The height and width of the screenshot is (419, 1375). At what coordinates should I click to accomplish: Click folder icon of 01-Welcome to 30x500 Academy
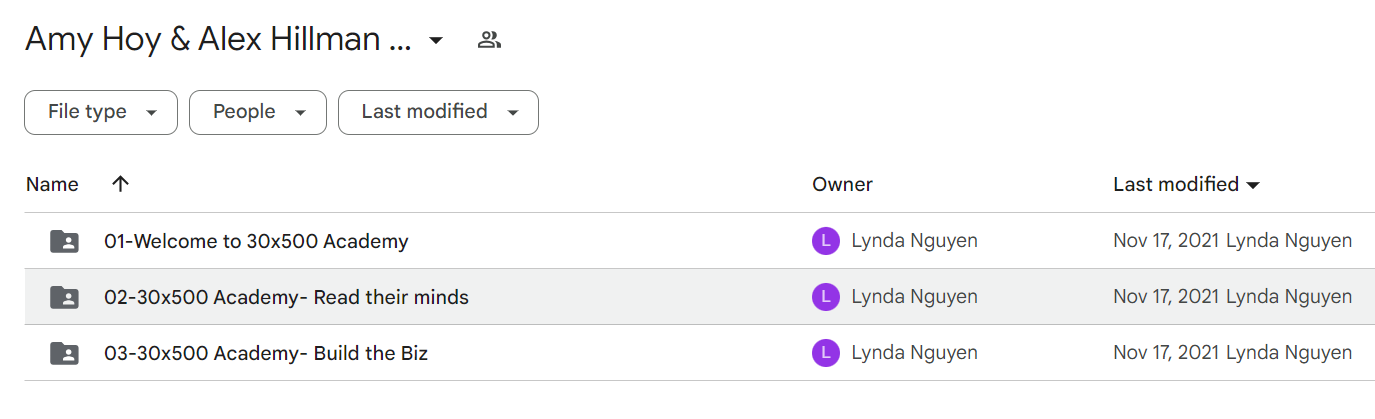tap(64, 241)
